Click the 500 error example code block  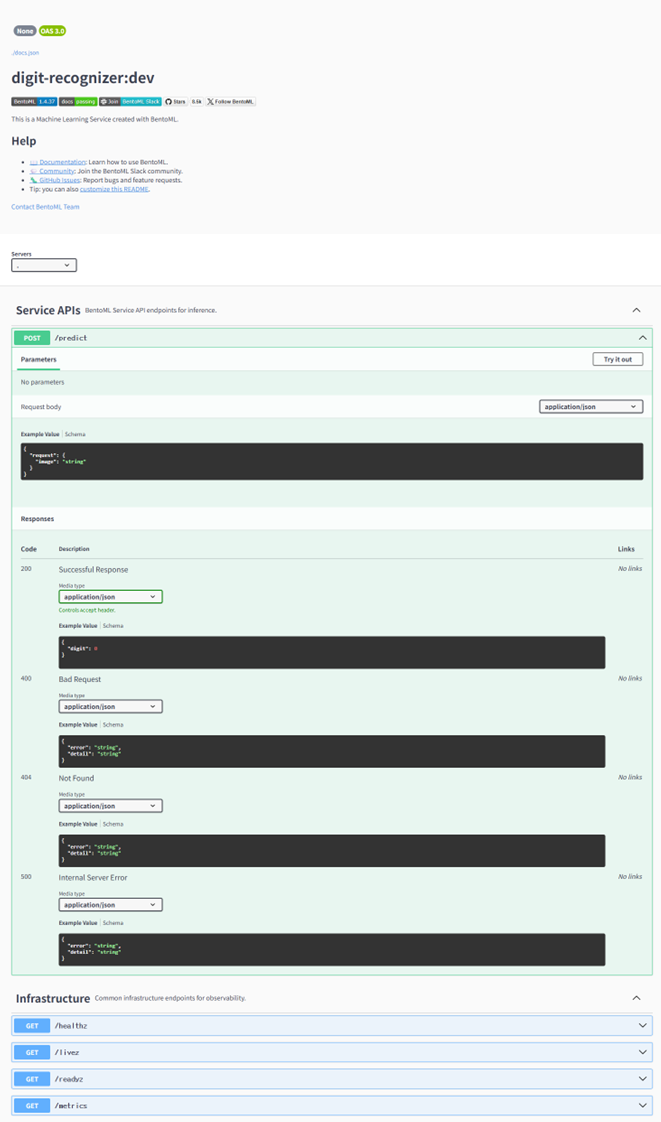331,950
